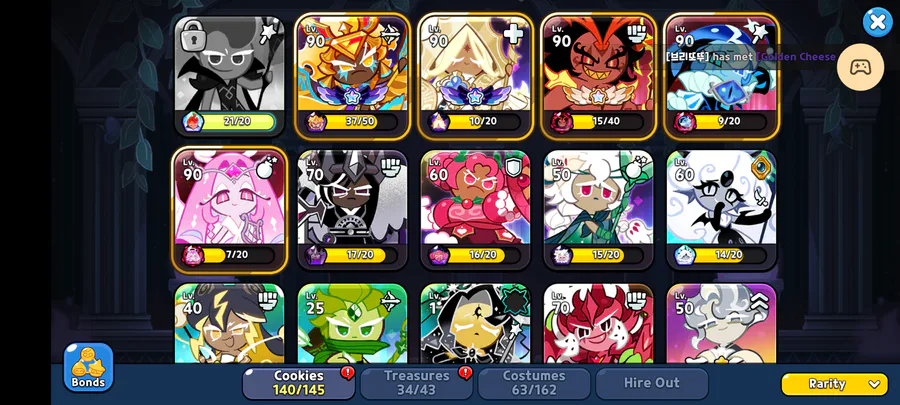
Task: Click the 15/40 soulstone progress bar
Action: 607,122
